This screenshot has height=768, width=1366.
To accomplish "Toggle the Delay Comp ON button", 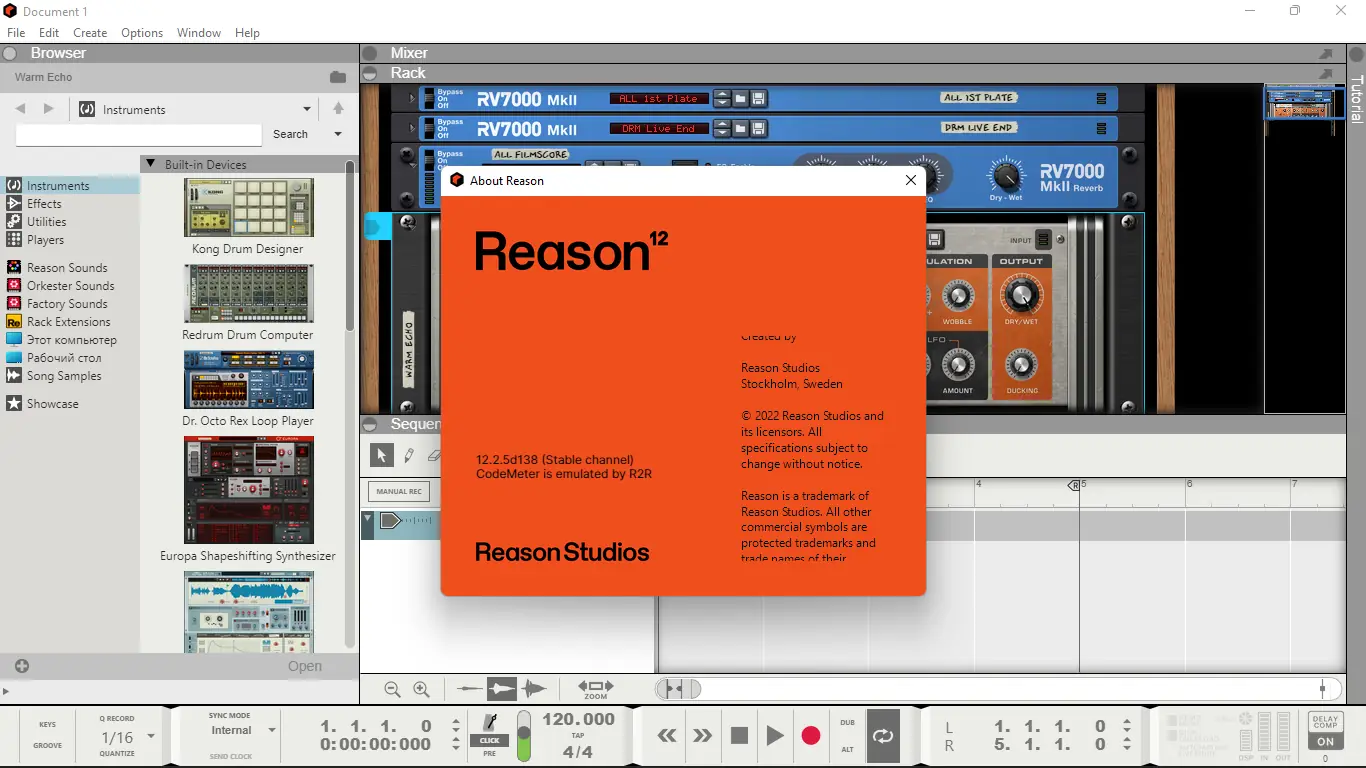I will pos(1326,742).
